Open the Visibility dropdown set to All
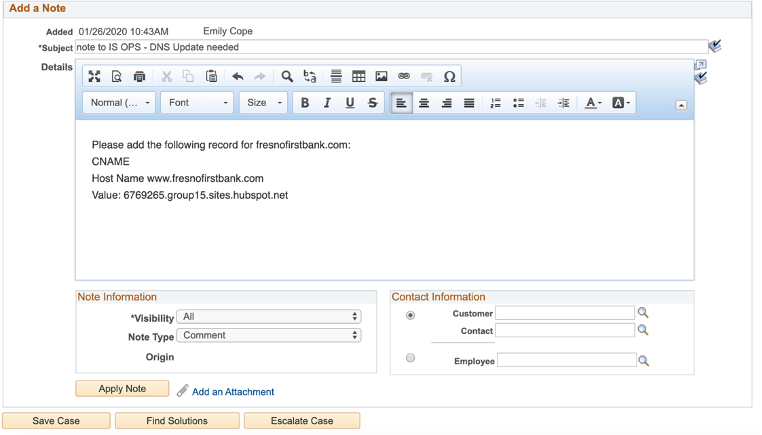The height and width of the screenshot is (435, 762). pyautogui.click(x=268, y=317)
